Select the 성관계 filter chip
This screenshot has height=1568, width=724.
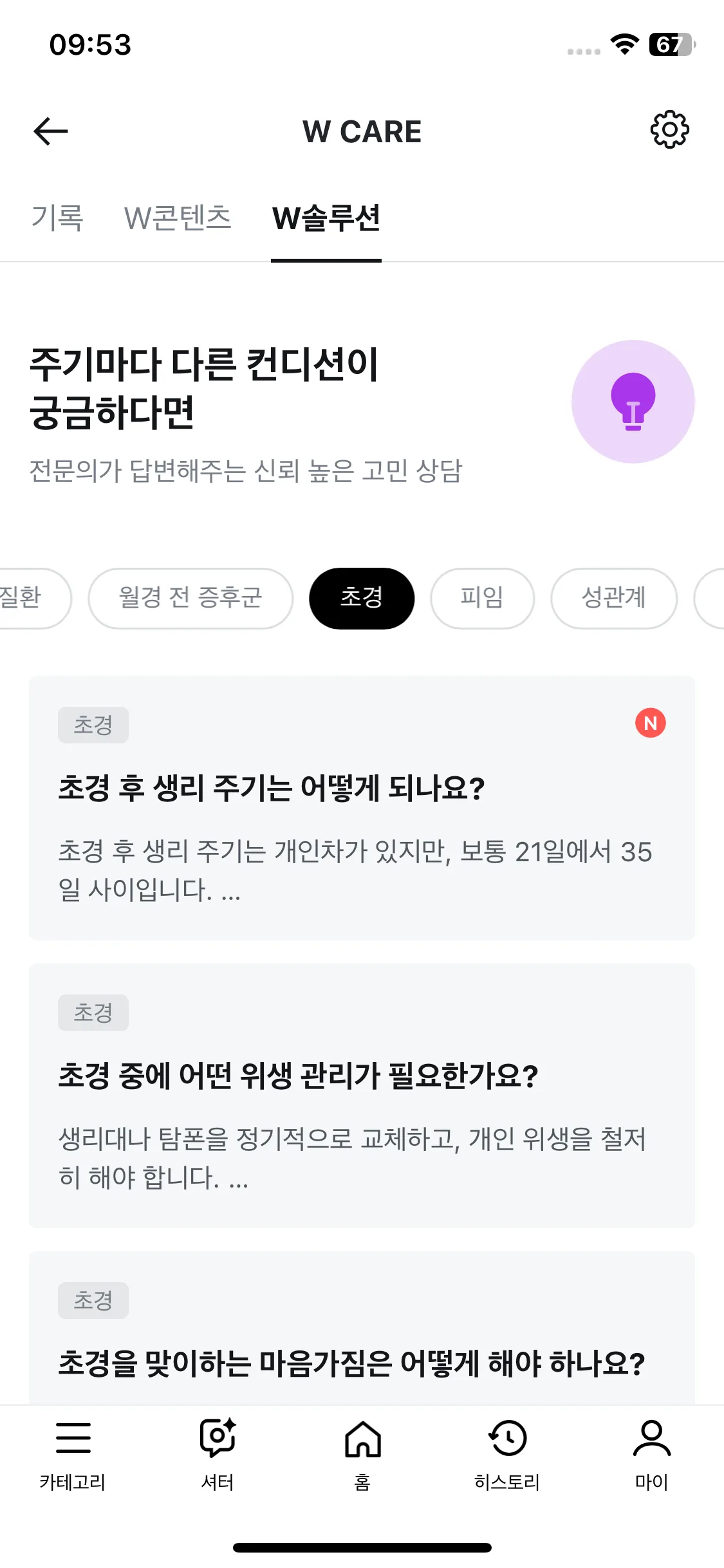tap(614, 598)
